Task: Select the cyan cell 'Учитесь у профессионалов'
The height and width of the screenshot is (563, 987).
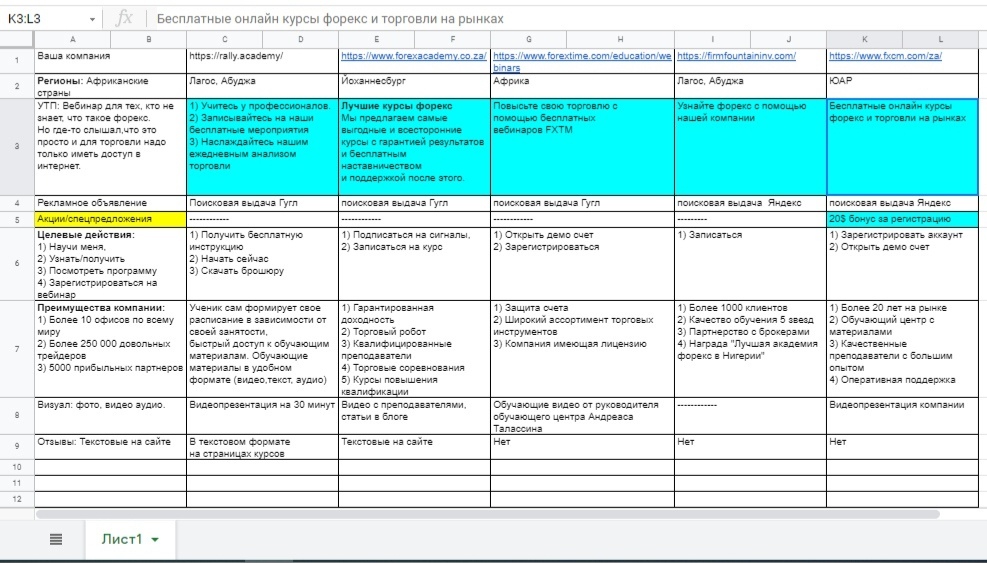Action: point(262,147)
